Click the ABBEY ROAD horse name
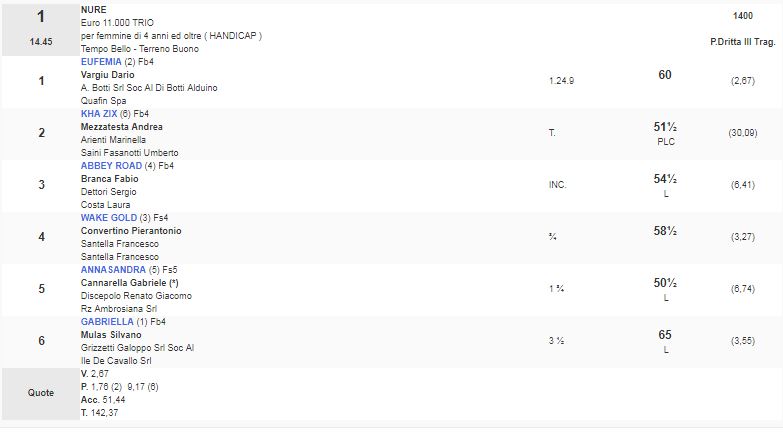This screenshot has width=783, height=432. click(110, 166)
